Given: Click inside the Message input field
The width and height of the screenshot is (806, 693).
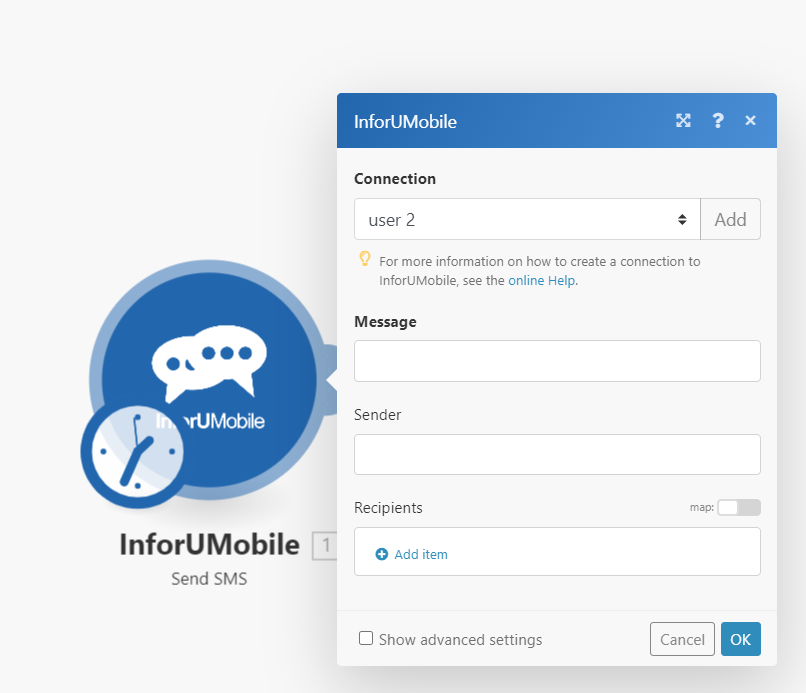Looking at the screenshot, I should click(557, 361).
